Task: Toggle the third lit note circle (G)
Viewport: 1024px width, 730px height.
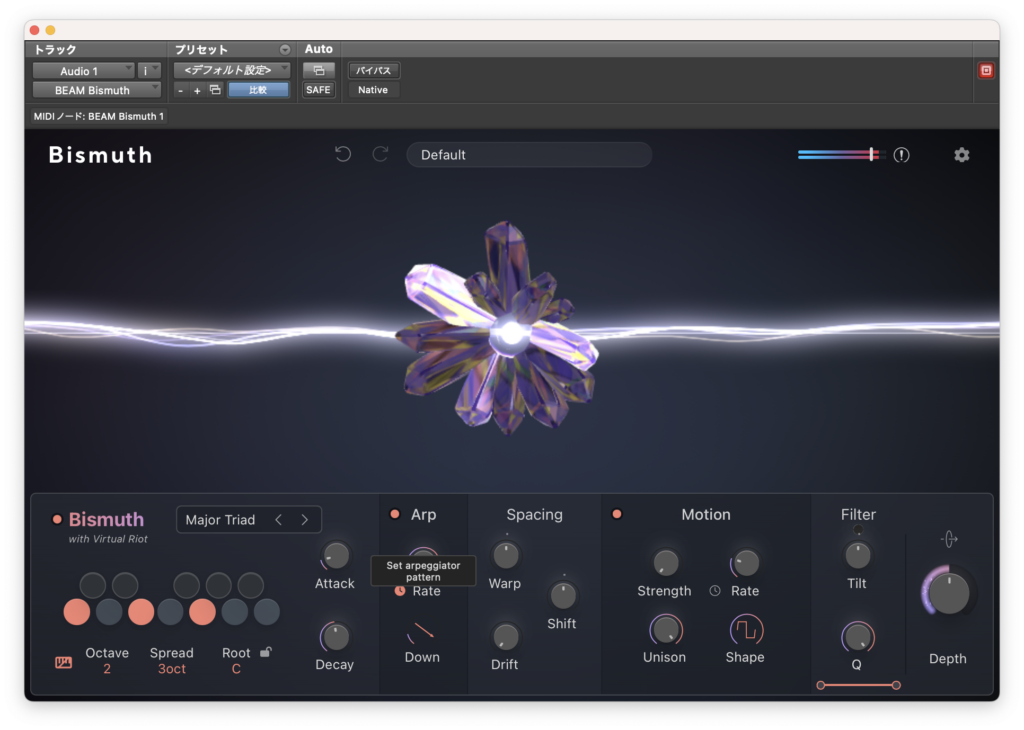Action: pyautogui.click(x=202, y=612)
